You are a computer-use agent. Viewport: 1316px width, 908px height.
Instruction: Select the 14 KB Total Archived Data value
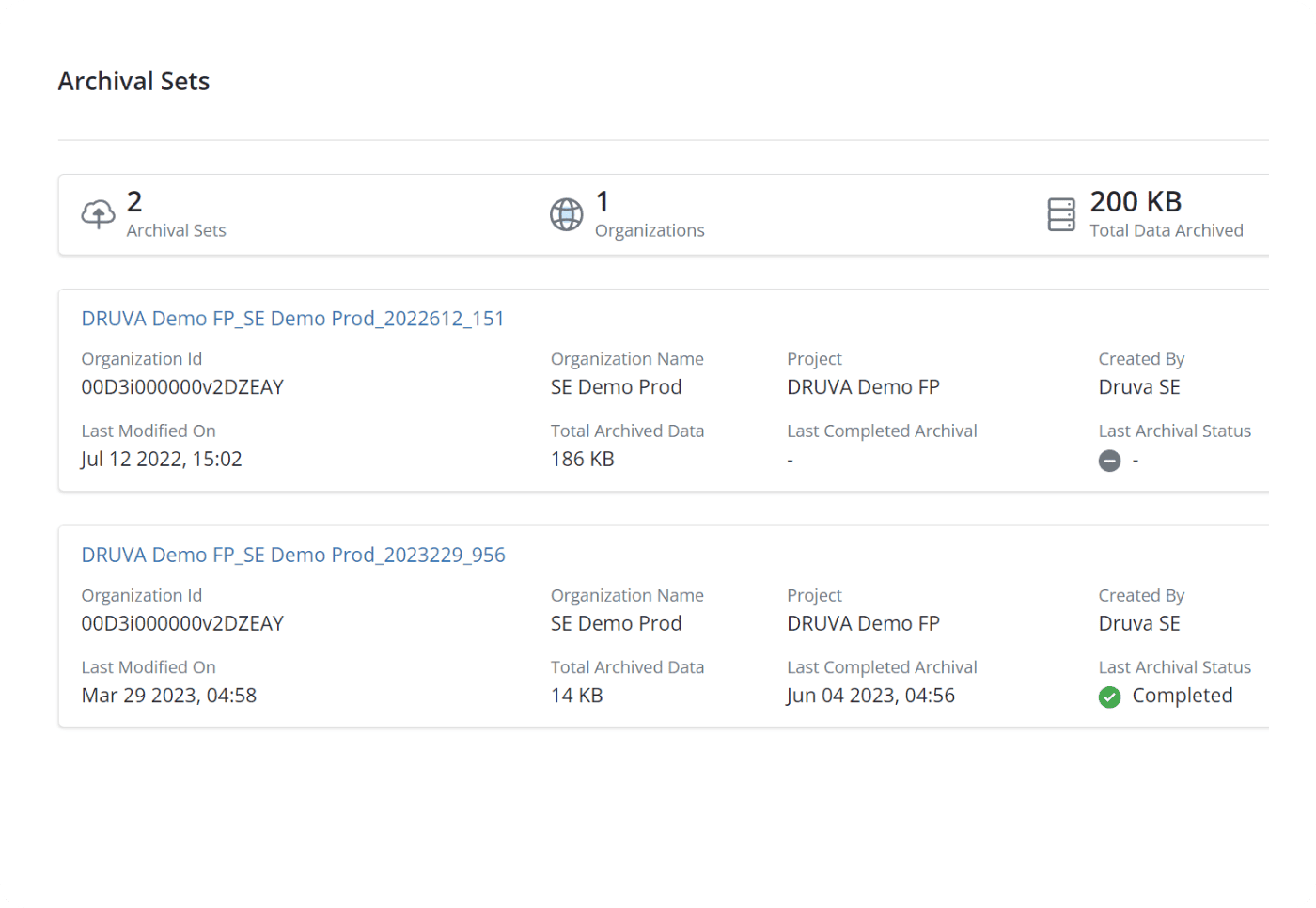point(576,696)
